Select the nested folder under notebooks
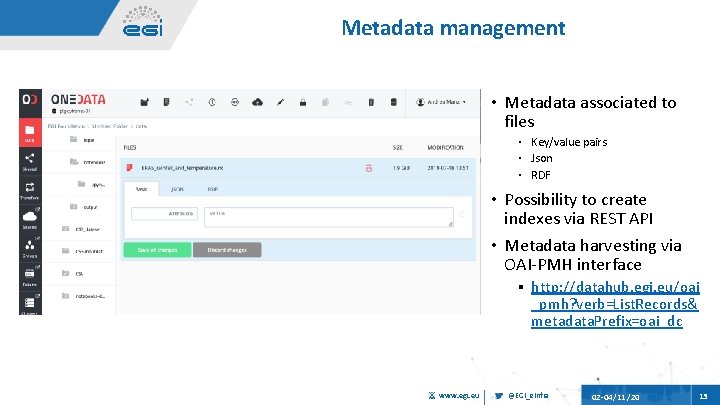720x405 pixels. 91,185
